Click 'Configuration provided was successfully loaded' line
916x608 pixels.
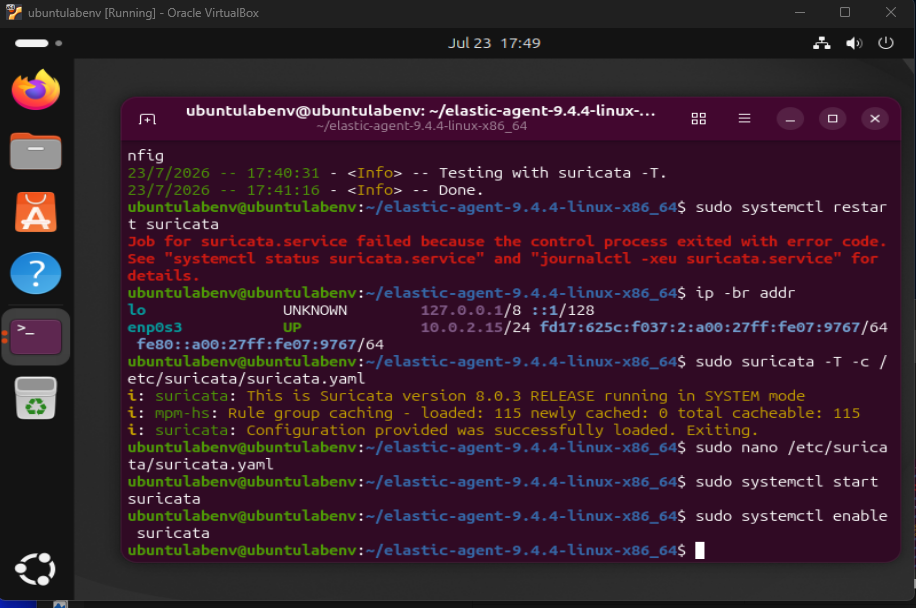pos(443,430)
